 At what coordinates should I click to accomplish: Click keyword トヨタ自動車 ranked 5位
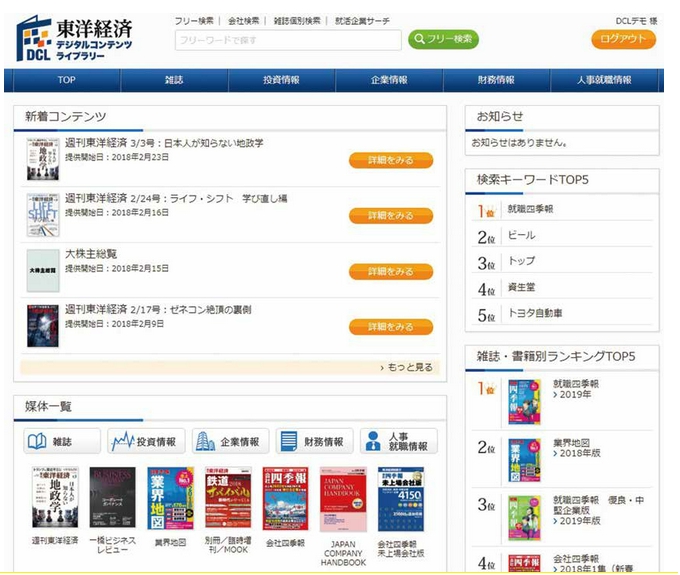click(535, 313)
